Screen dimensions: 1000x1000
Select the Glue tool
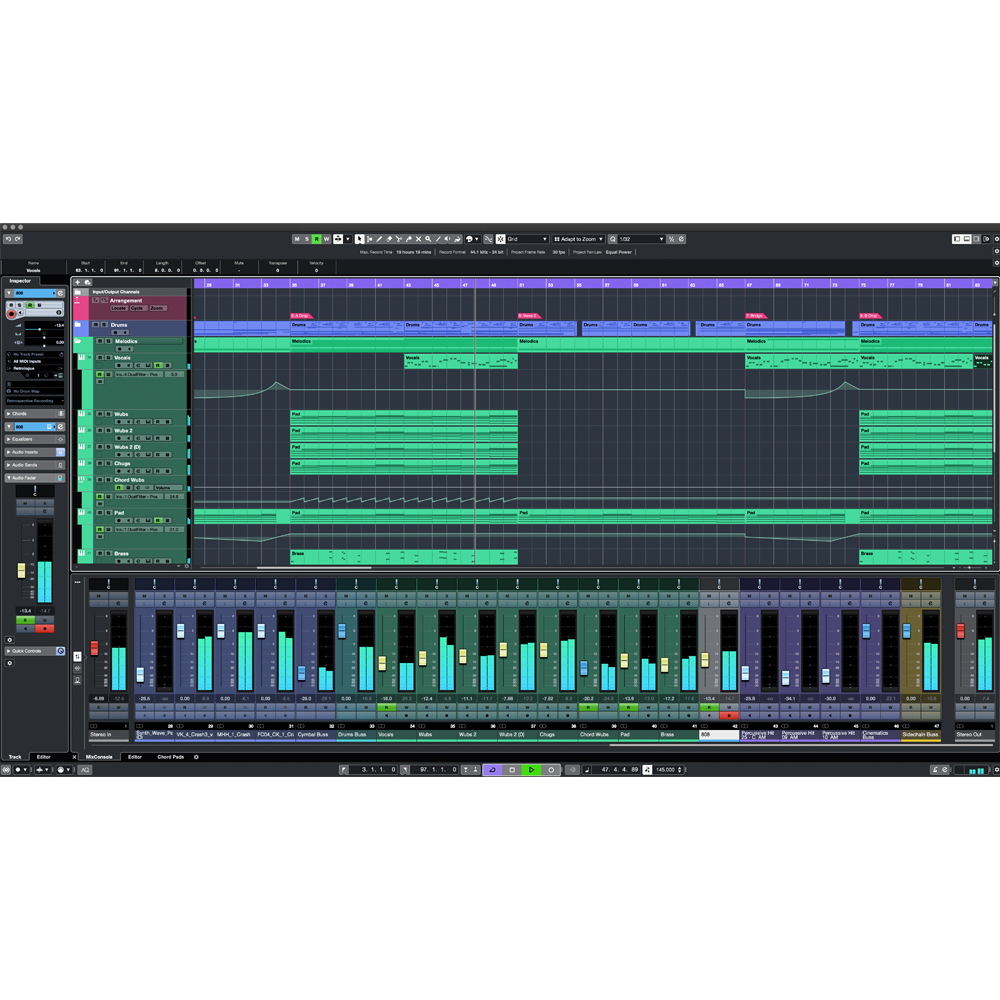[409, 239]
